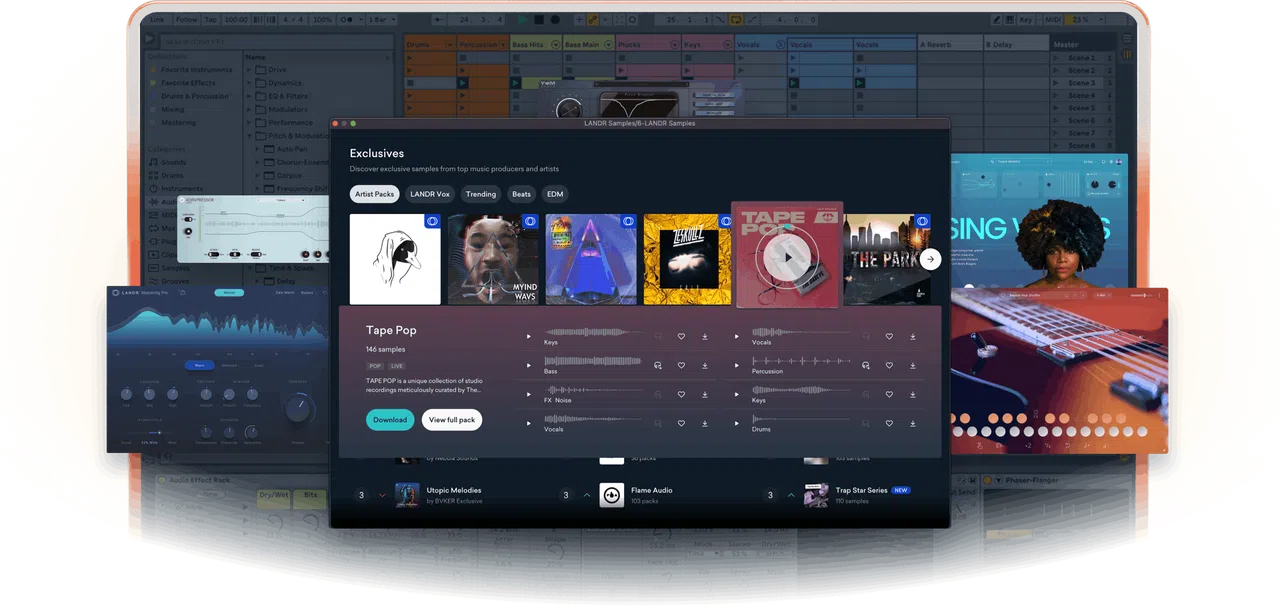Click the headphone preview icon on Percussion row
Viewport: 1280px width, 607px height.
pos(865,365)
